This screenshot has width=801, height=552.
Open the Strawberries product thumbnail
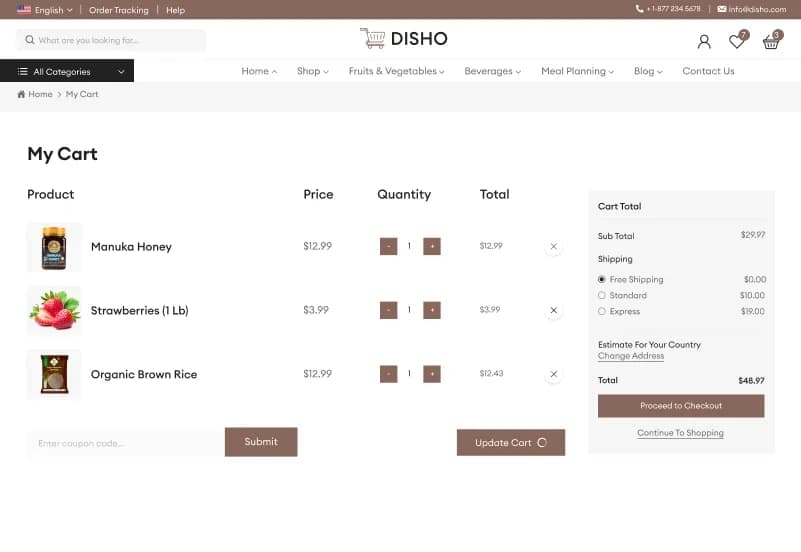(x=54, y=310)
